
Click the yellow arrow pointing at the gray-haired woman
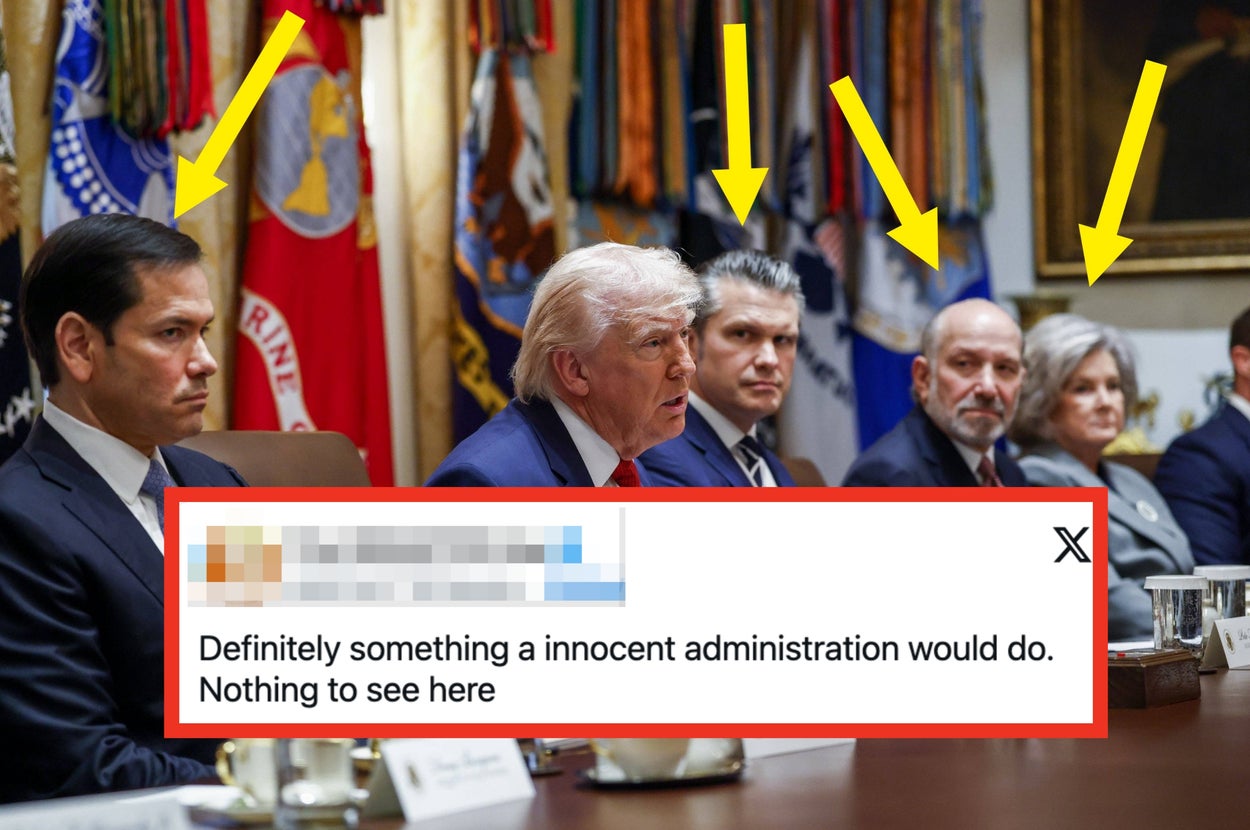(1122, 172)
